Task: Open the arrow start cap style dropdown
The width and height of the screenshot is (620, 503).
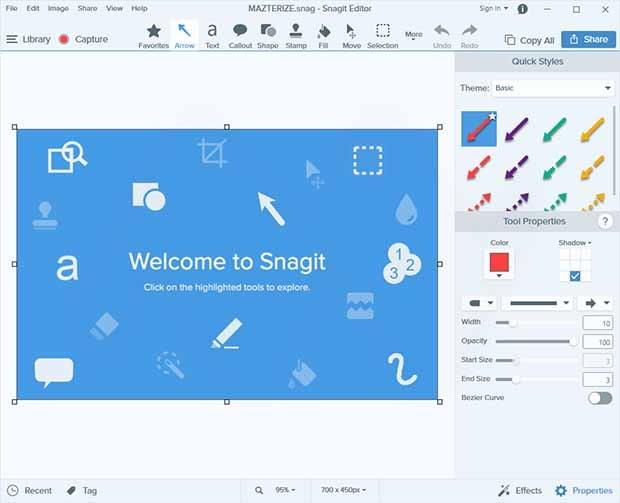Action: [x=481, y=303]
